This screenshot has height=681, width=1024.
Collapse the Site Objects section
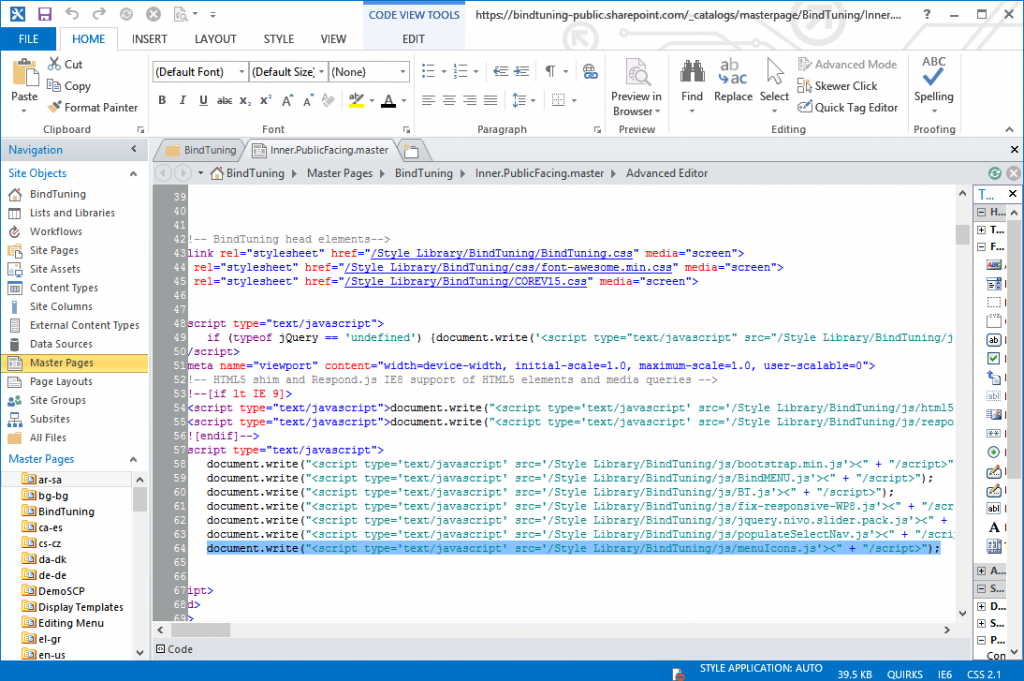pyautogui.click(x=134, y=173)
